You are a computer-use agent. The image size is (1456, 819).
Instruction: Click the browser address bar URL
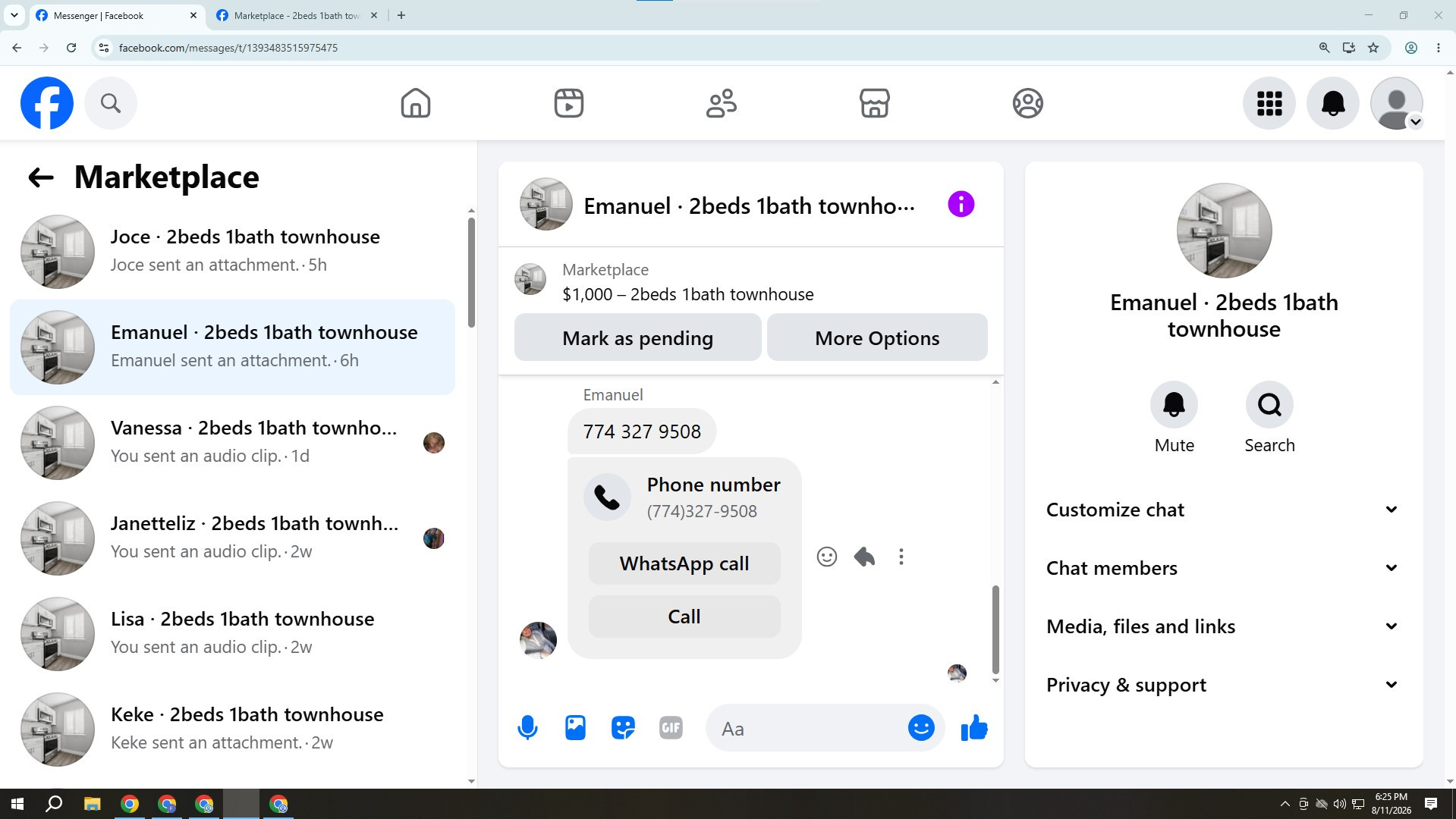[x=228, y=48]
